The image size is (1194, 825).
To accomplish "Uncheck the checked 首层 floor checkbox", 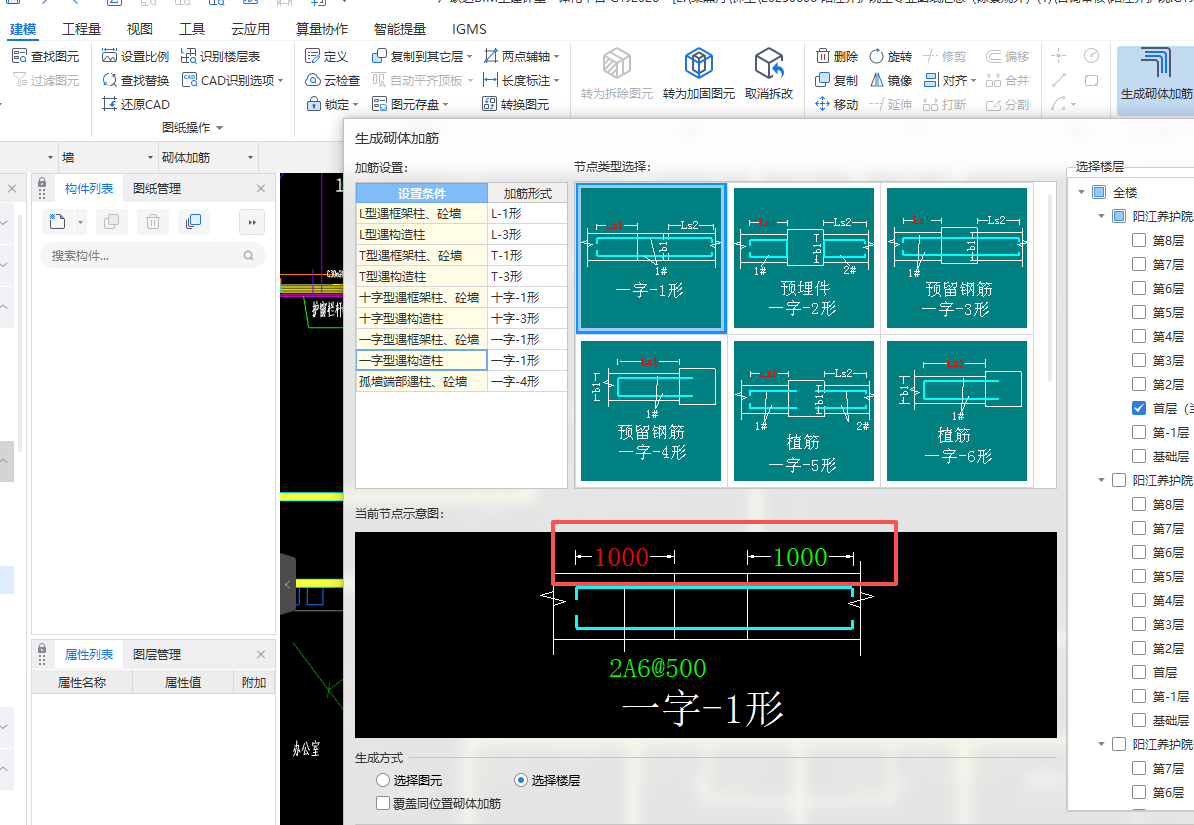I will tap(1139, 408).
